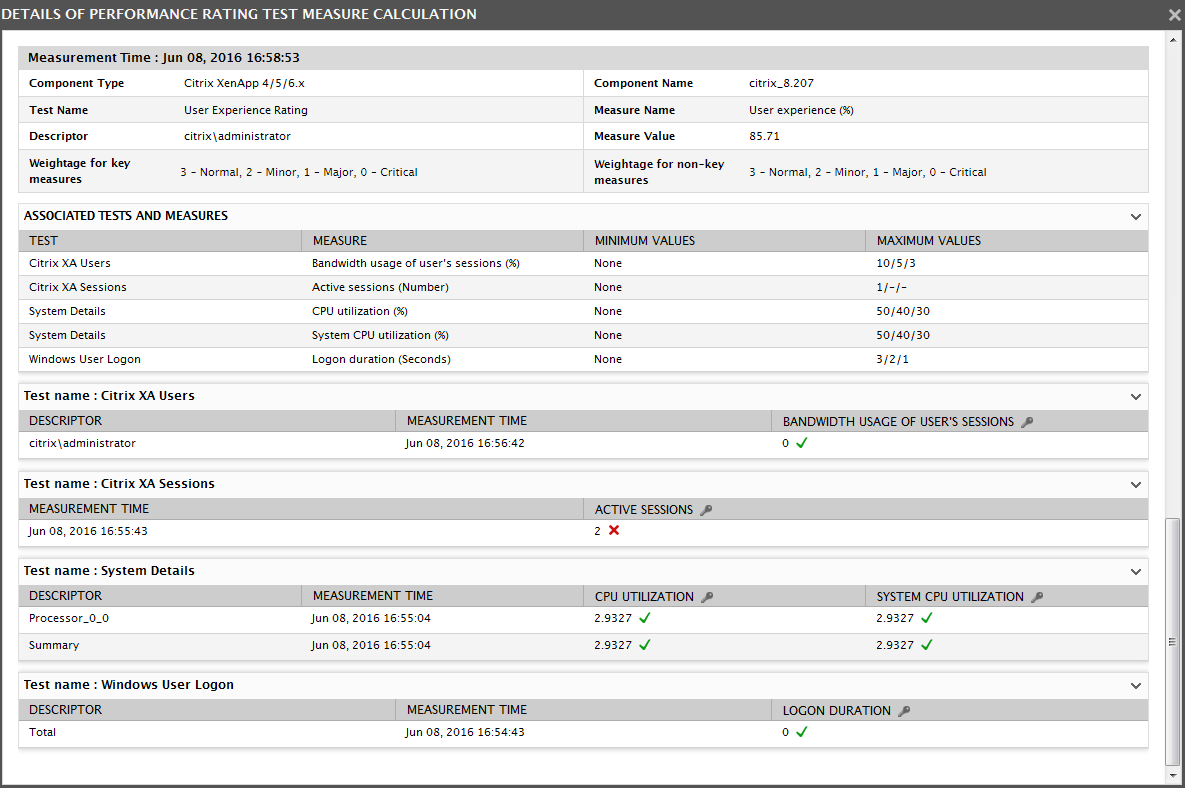Click the Summary descriptor in System Details
The width and height of the screenshot is (1185, 788).
(54, 646)
